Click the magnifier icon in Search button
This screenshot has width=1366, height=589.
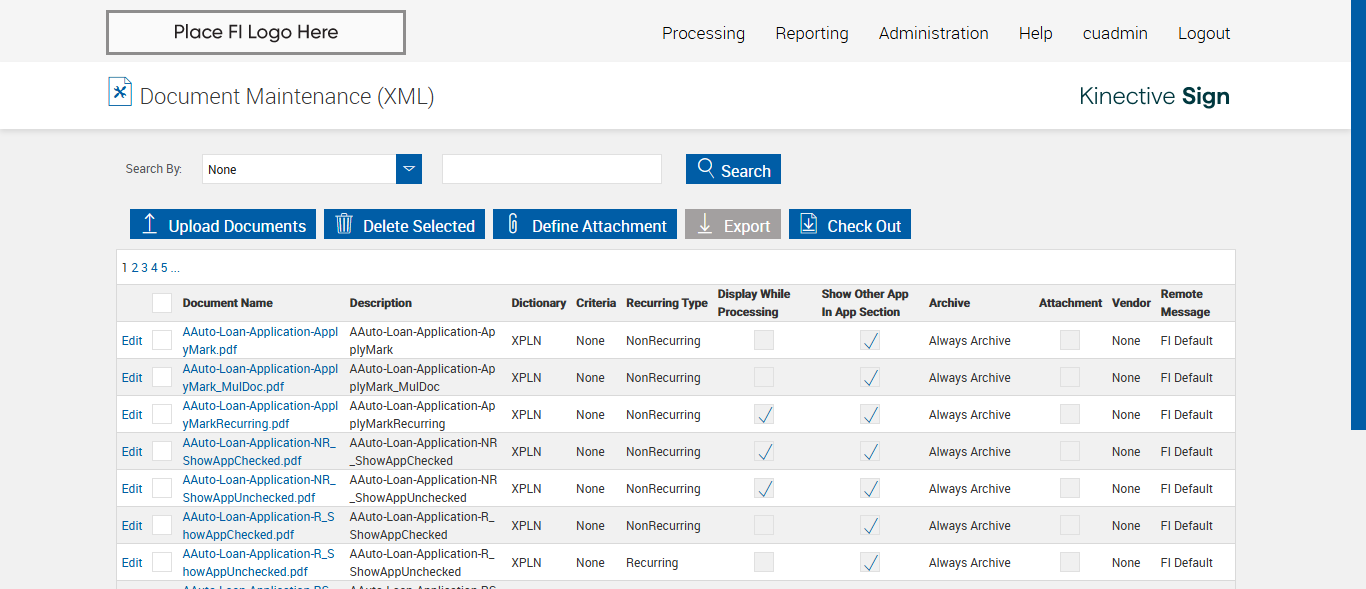tap(706, 168)
